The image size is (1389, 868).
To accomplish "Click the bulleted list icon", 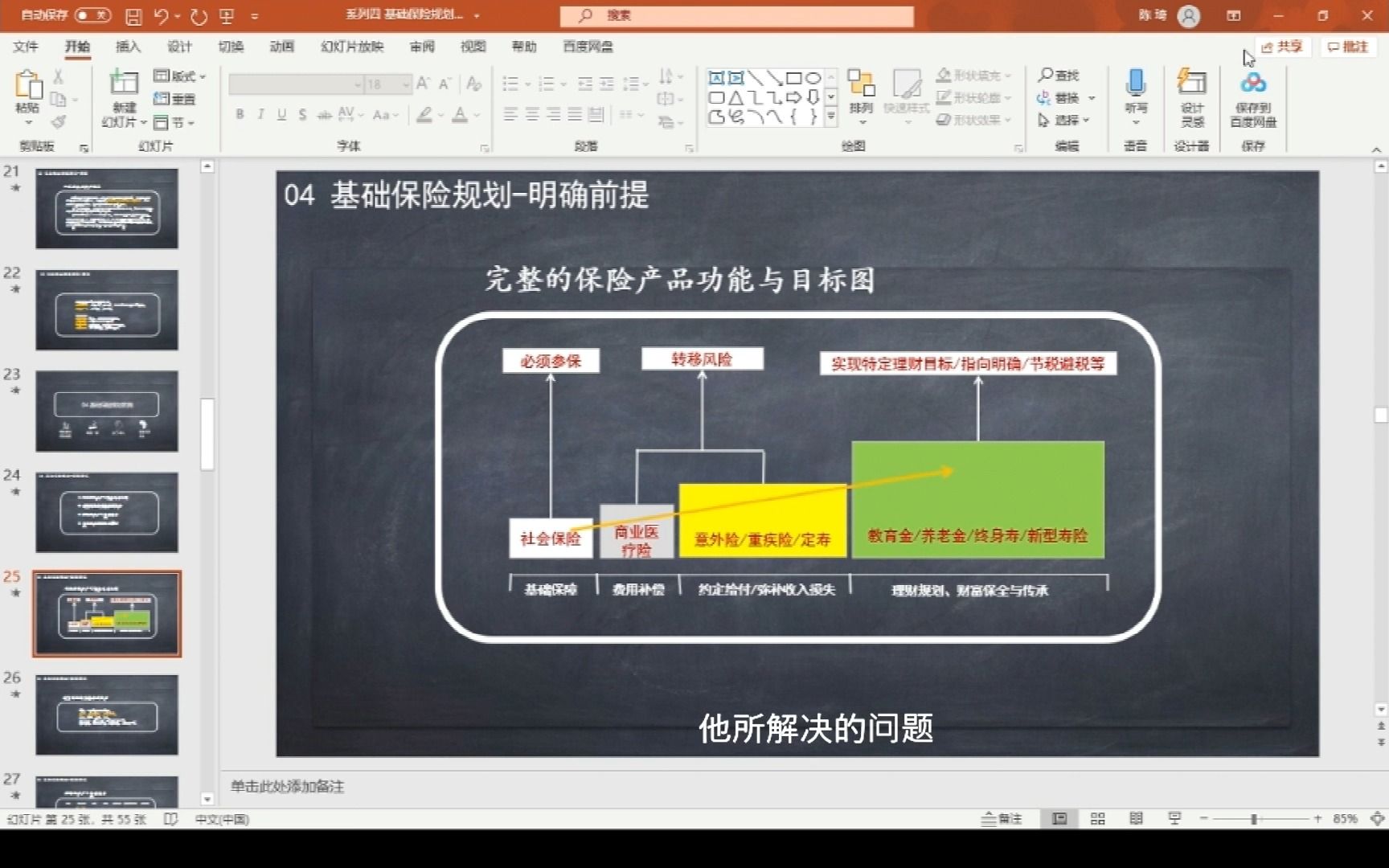I will click(x=510, y=84).
